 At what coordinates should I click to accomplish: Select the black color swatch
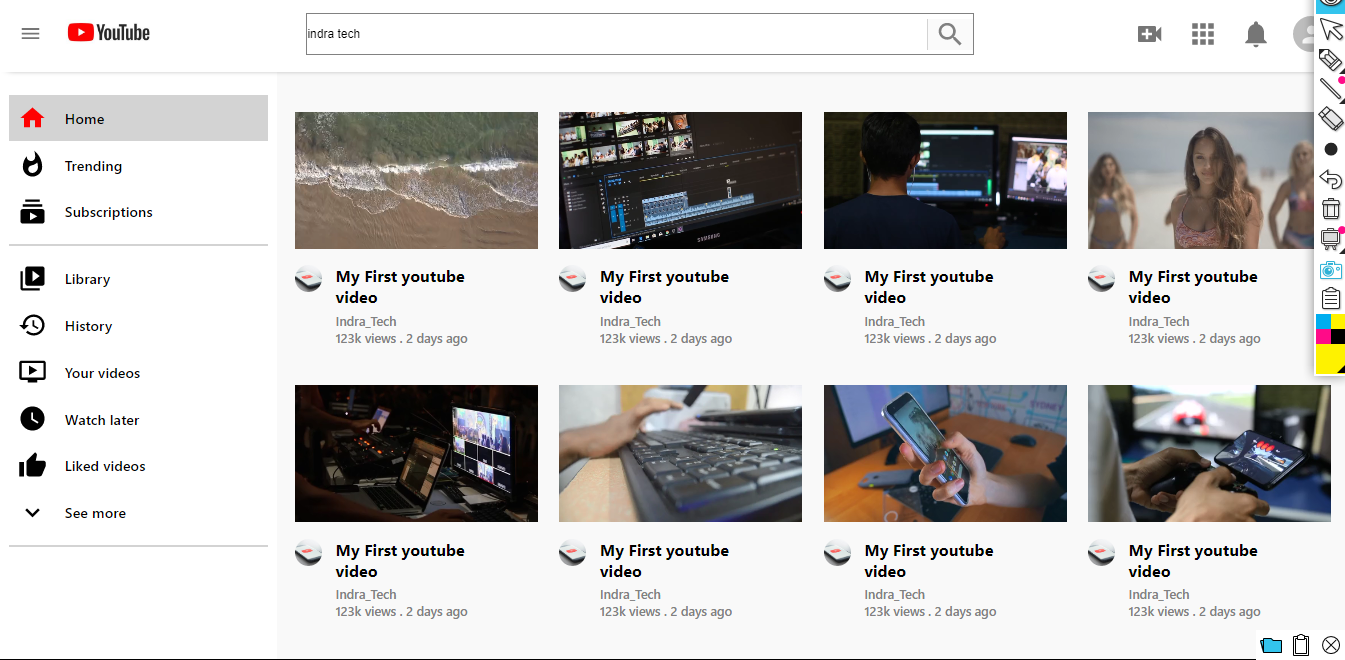[1338, 336]
